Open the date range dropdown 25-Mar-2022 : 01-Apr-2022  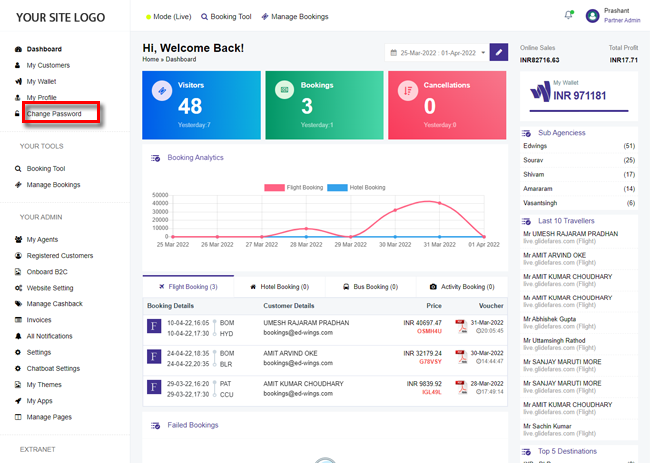(437, 53)
